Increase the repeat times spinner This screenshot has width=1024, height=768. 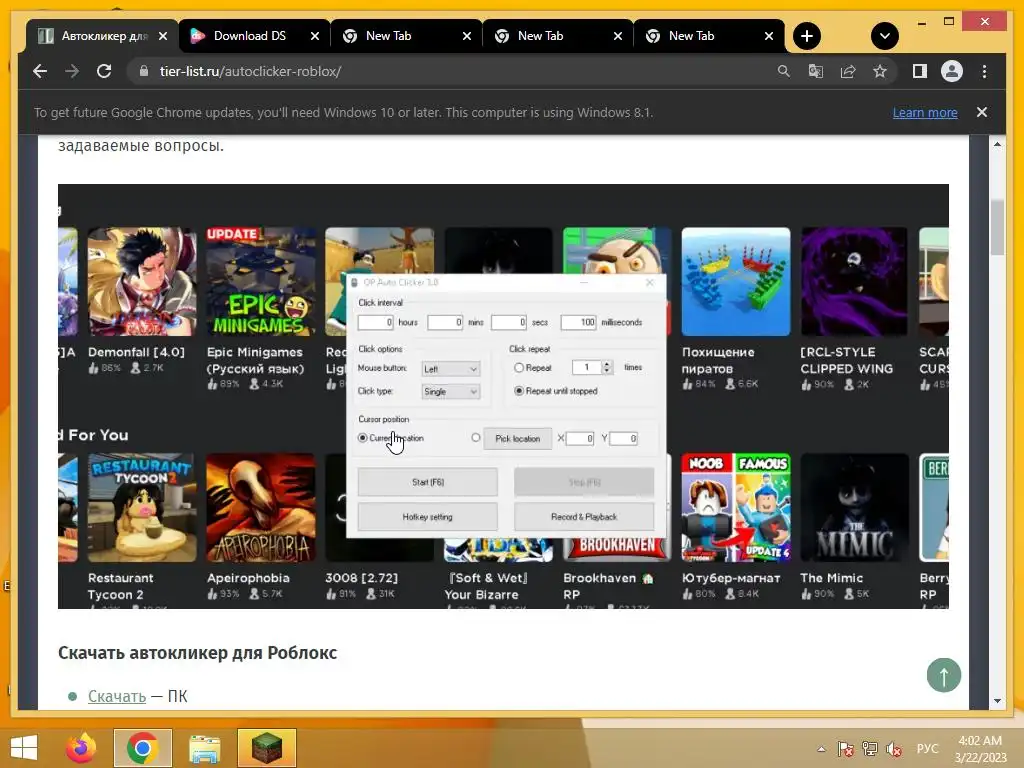(607, 364)
